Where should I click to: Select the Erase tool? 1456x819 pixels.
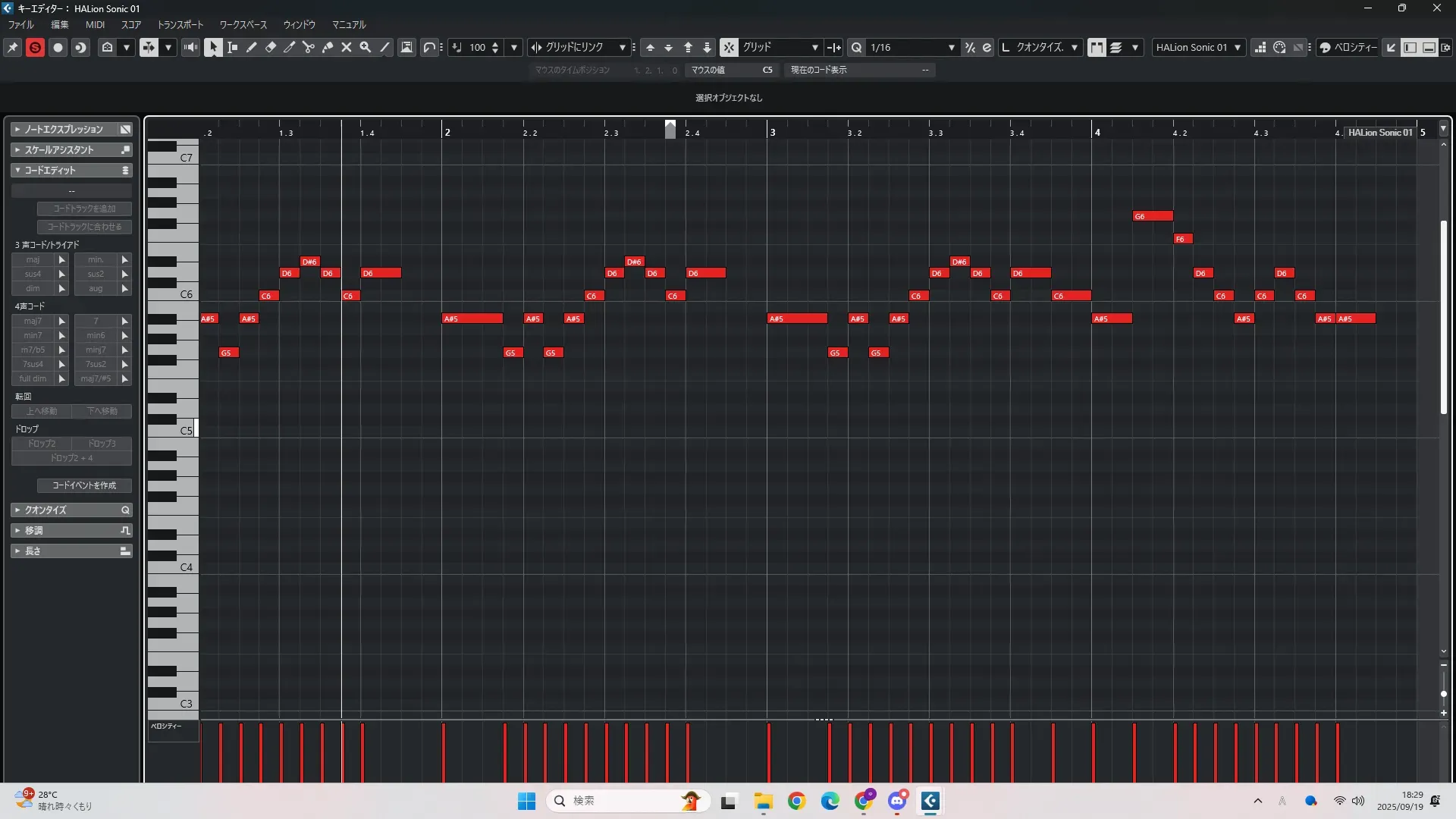tap(271, 47)
